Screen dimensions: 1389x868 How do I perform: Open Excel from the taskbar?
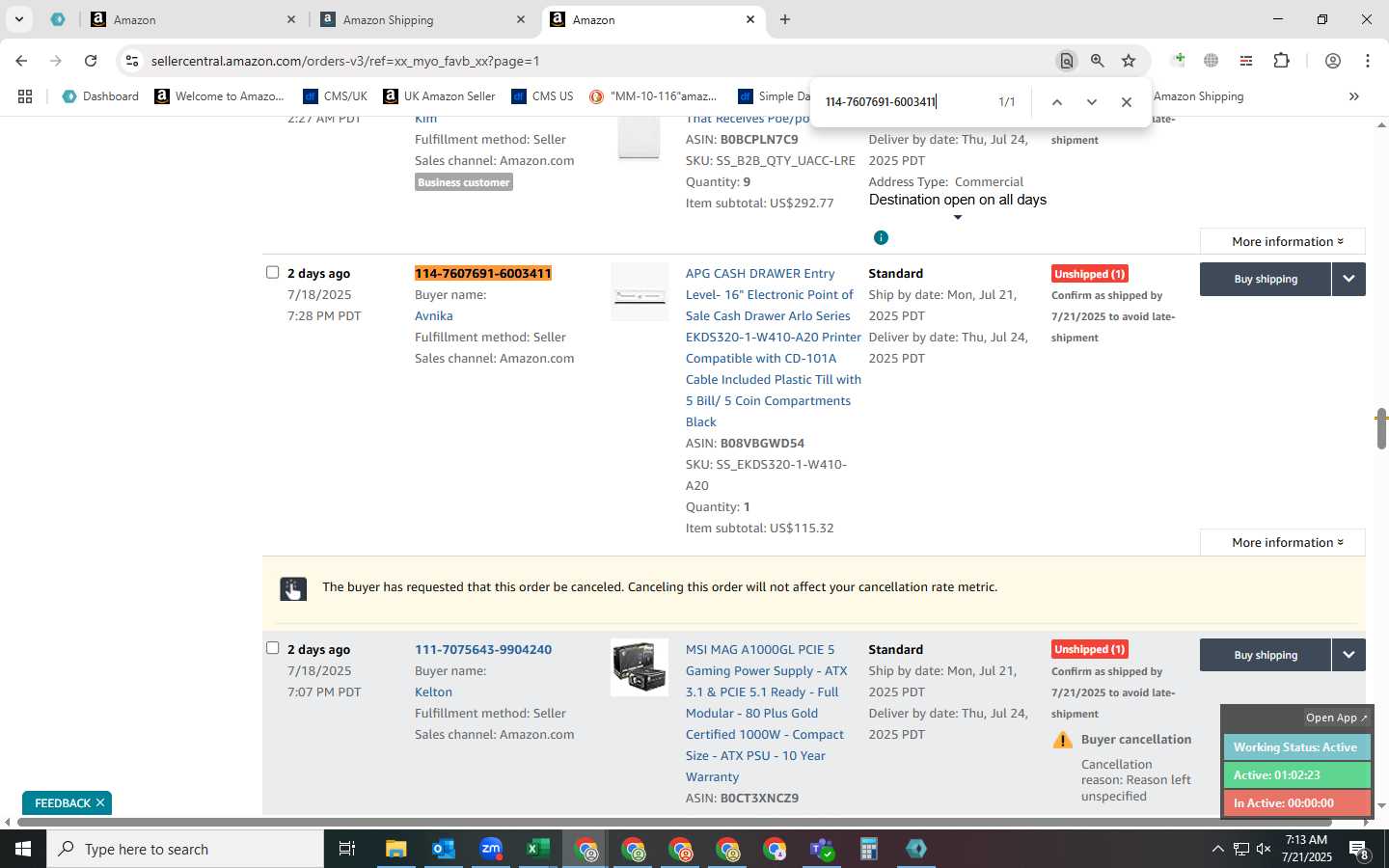538,849
